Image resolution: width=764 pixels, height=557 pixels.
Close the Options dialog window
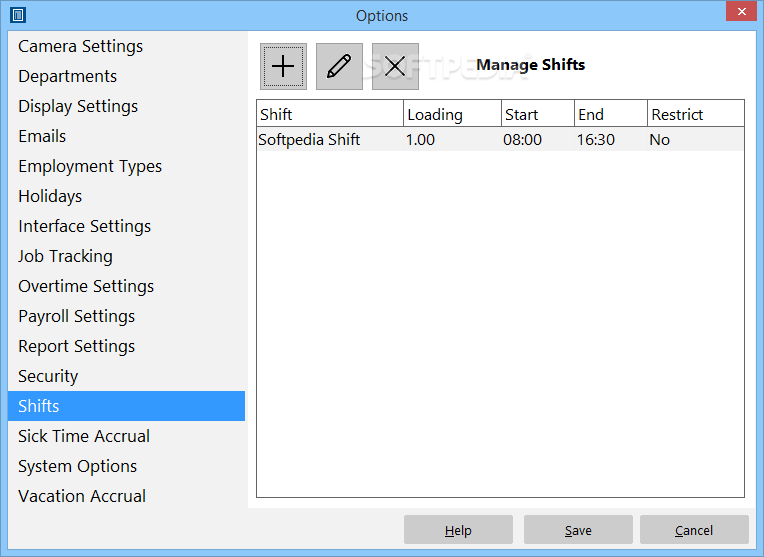point(741,11)
